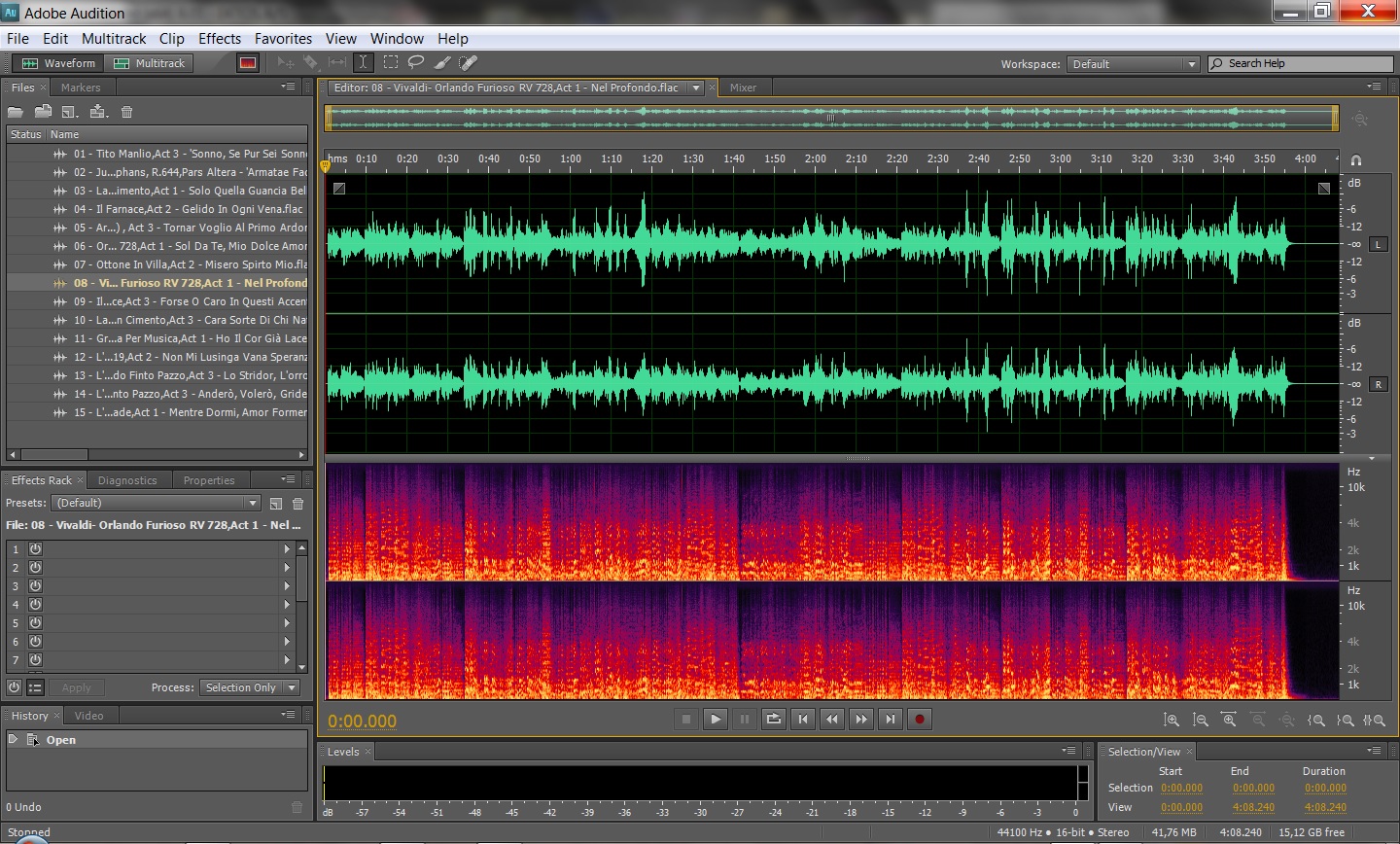Click the Open File folder icon
1400x844 pixels.
[x=17, y=112]
